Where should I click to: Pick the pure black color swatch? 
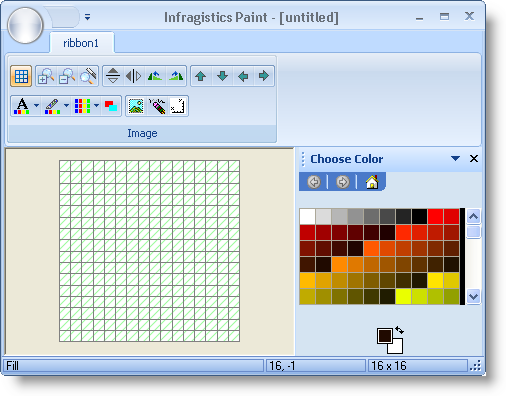click(419, 217)
